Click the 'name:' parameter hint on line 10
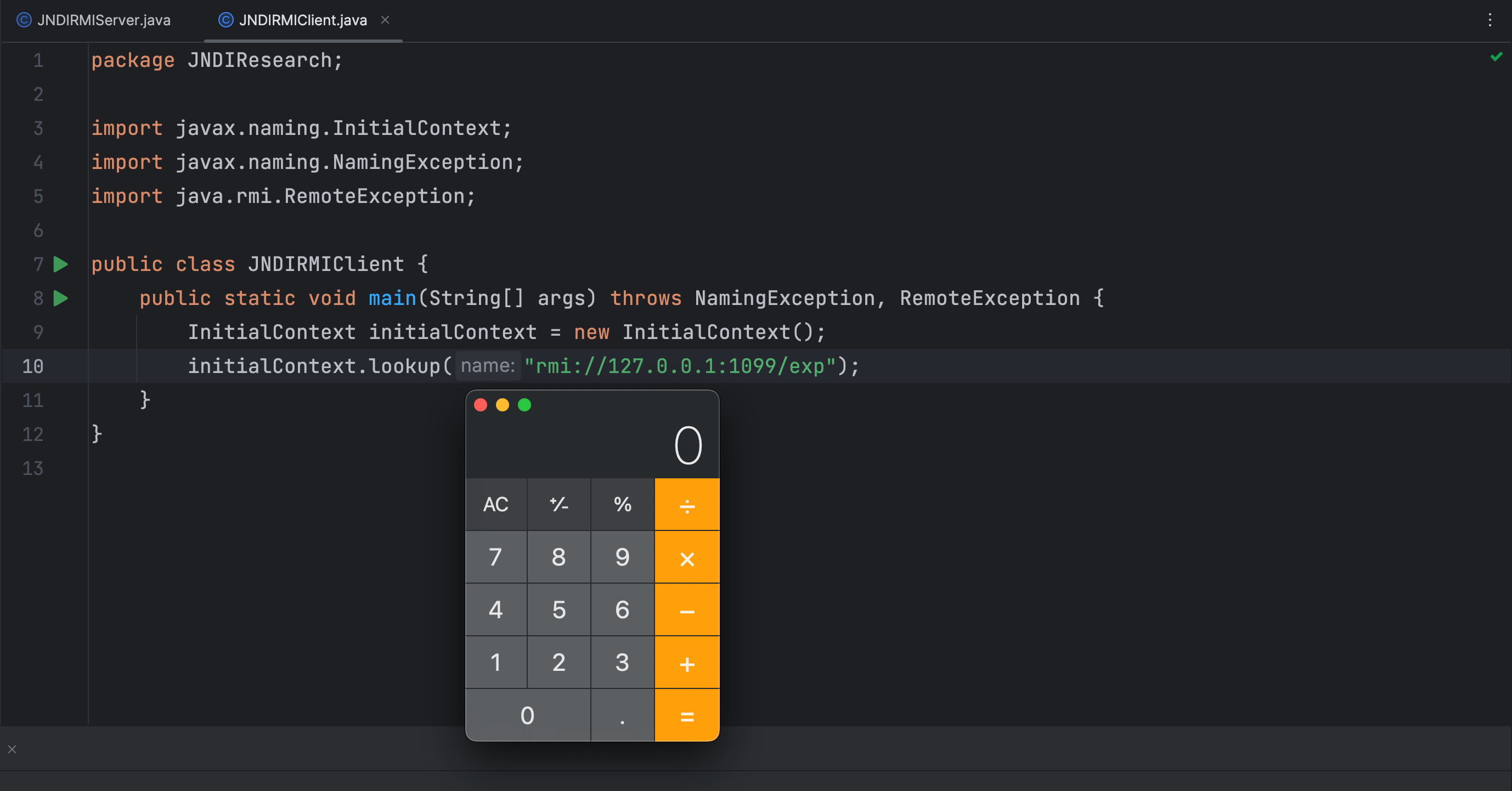 (x=488, y=366)
